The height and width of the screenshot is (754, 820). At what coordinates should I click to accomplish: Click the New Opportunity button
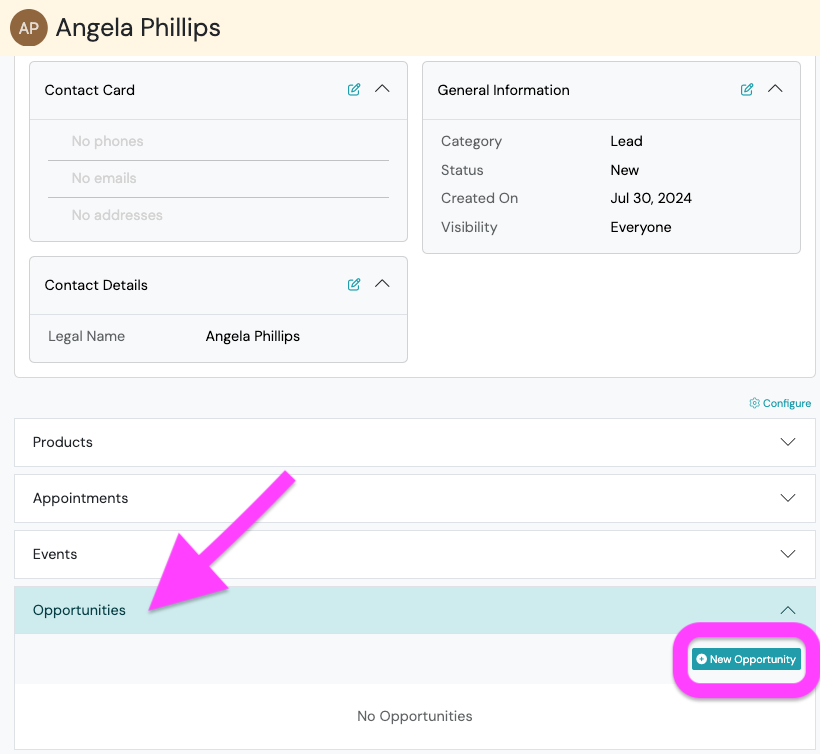point(746,659)
